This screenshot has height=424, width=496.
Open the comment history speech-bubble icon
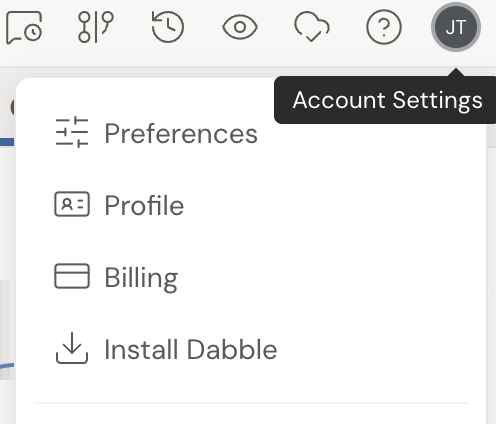pos(24,27)
